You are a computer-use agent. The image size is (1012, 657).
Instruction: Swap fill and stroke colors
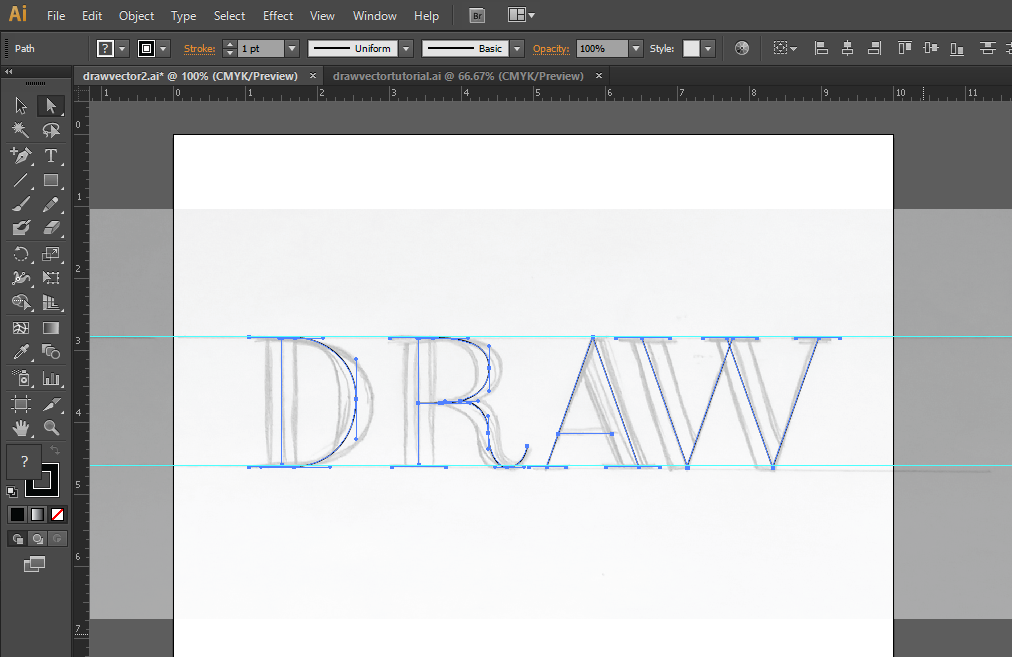tap(55, 449)
